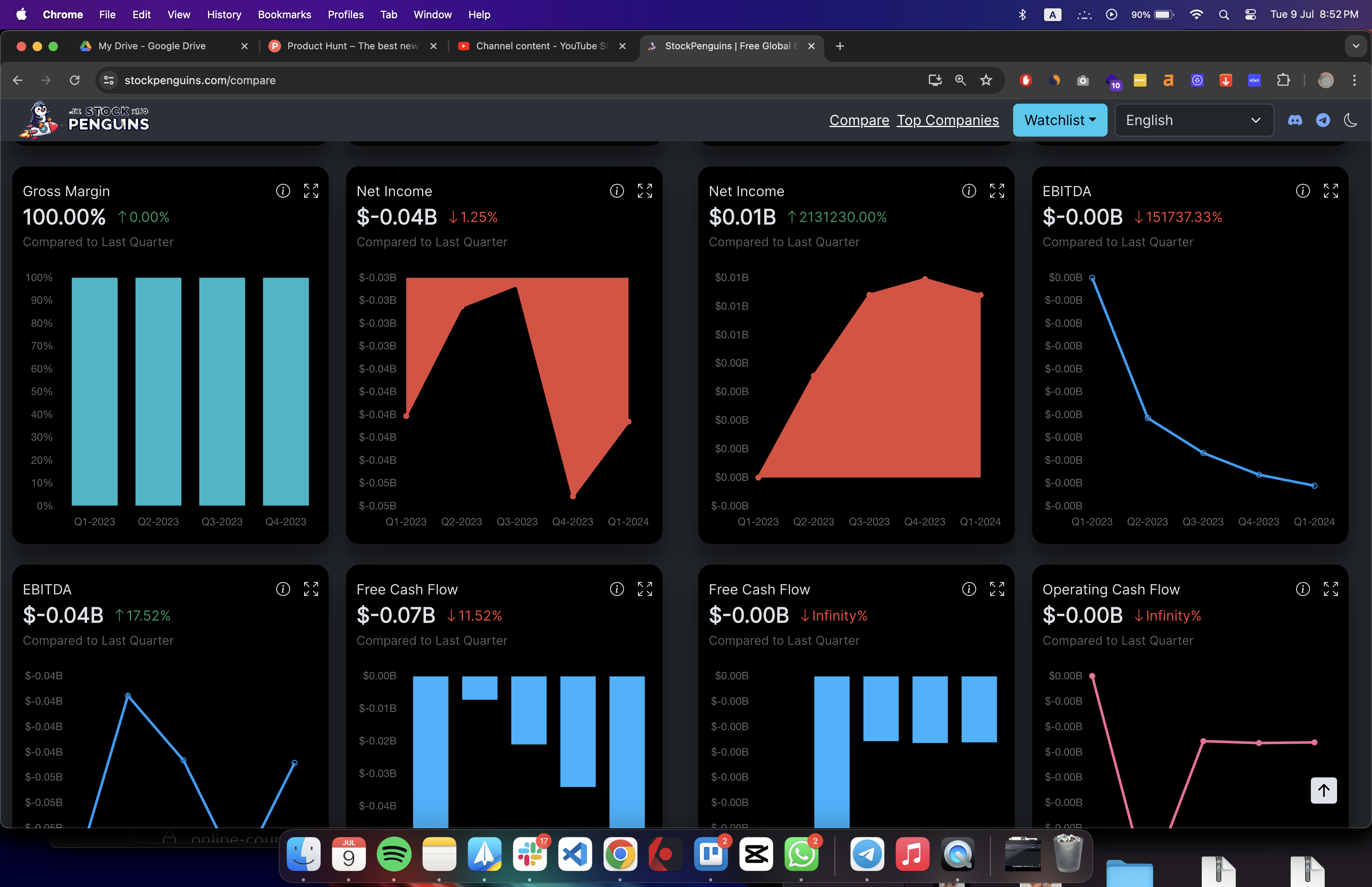Open info icon on Operating Cash Flow card
Screen dimensions: 1372x887
pos(1303,589)
